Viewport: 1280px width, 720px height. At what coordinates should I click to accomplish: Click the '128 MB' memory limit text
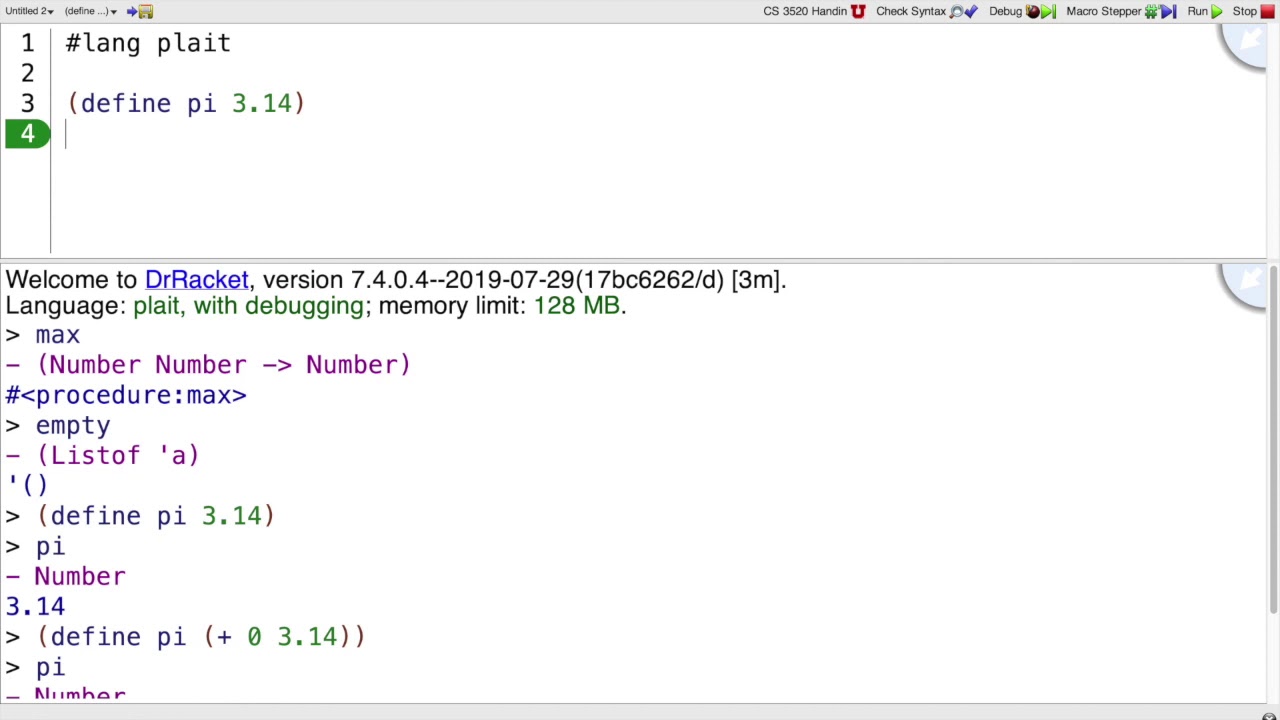tap(577, 306)
